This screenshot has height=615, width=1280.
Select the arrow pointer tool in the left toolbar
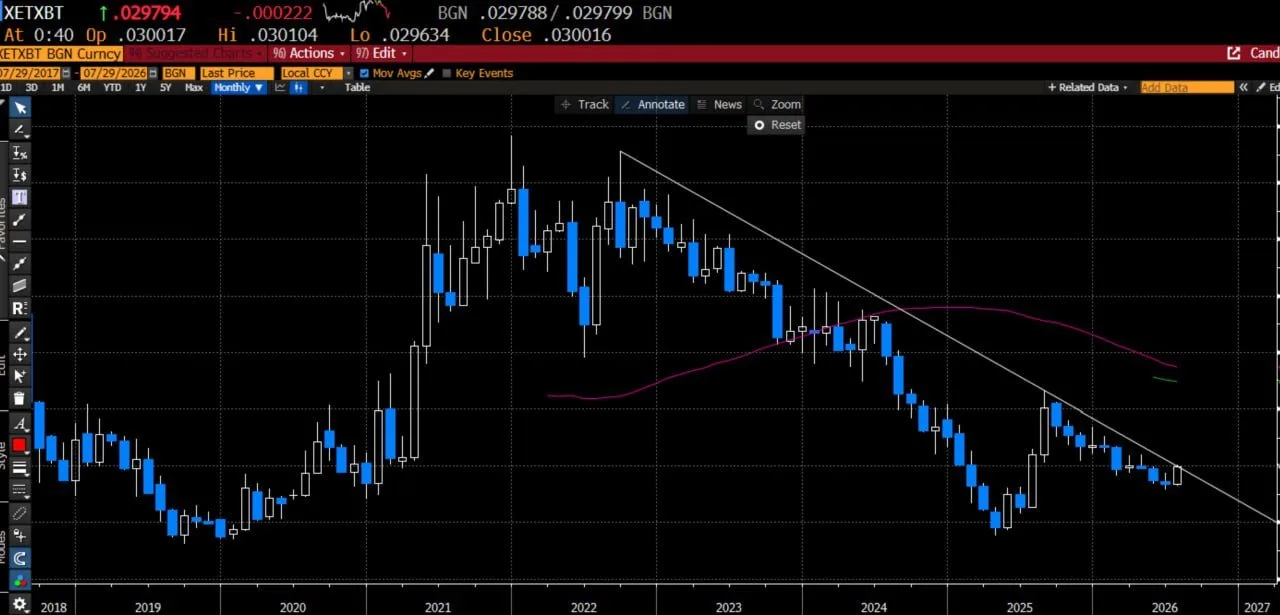point(19,109)
